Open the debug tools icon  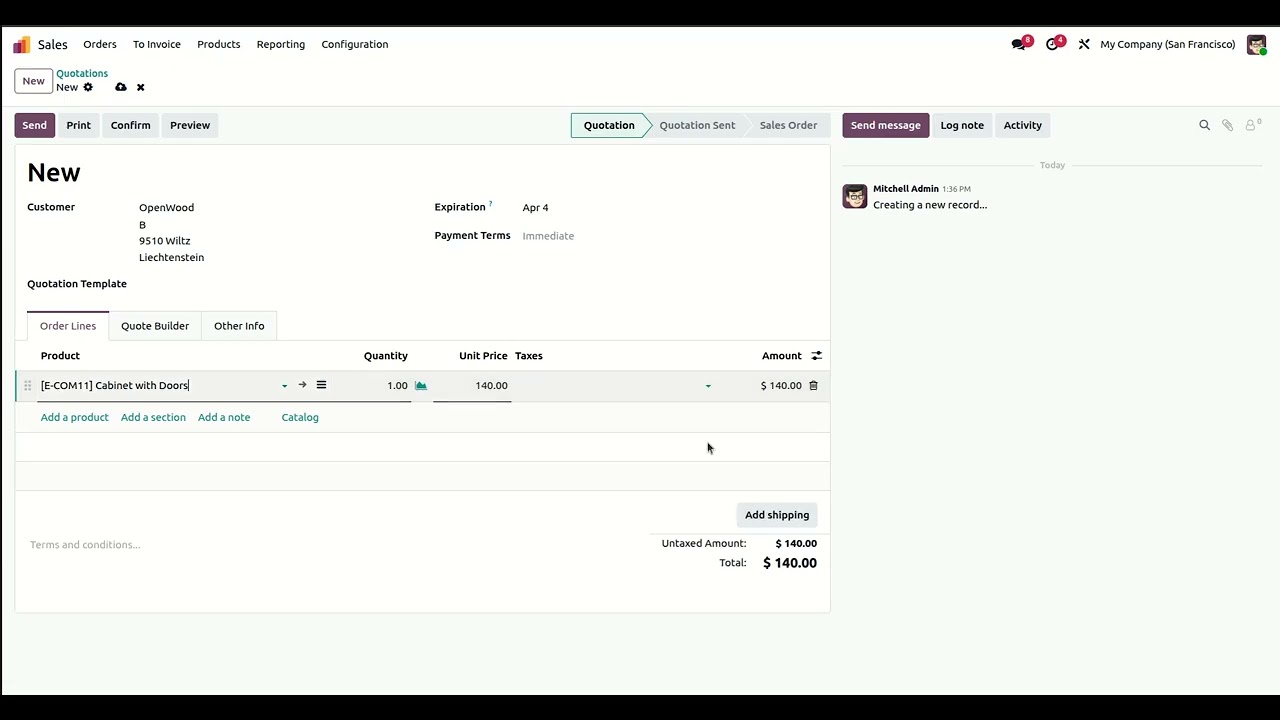(1084, 44)
